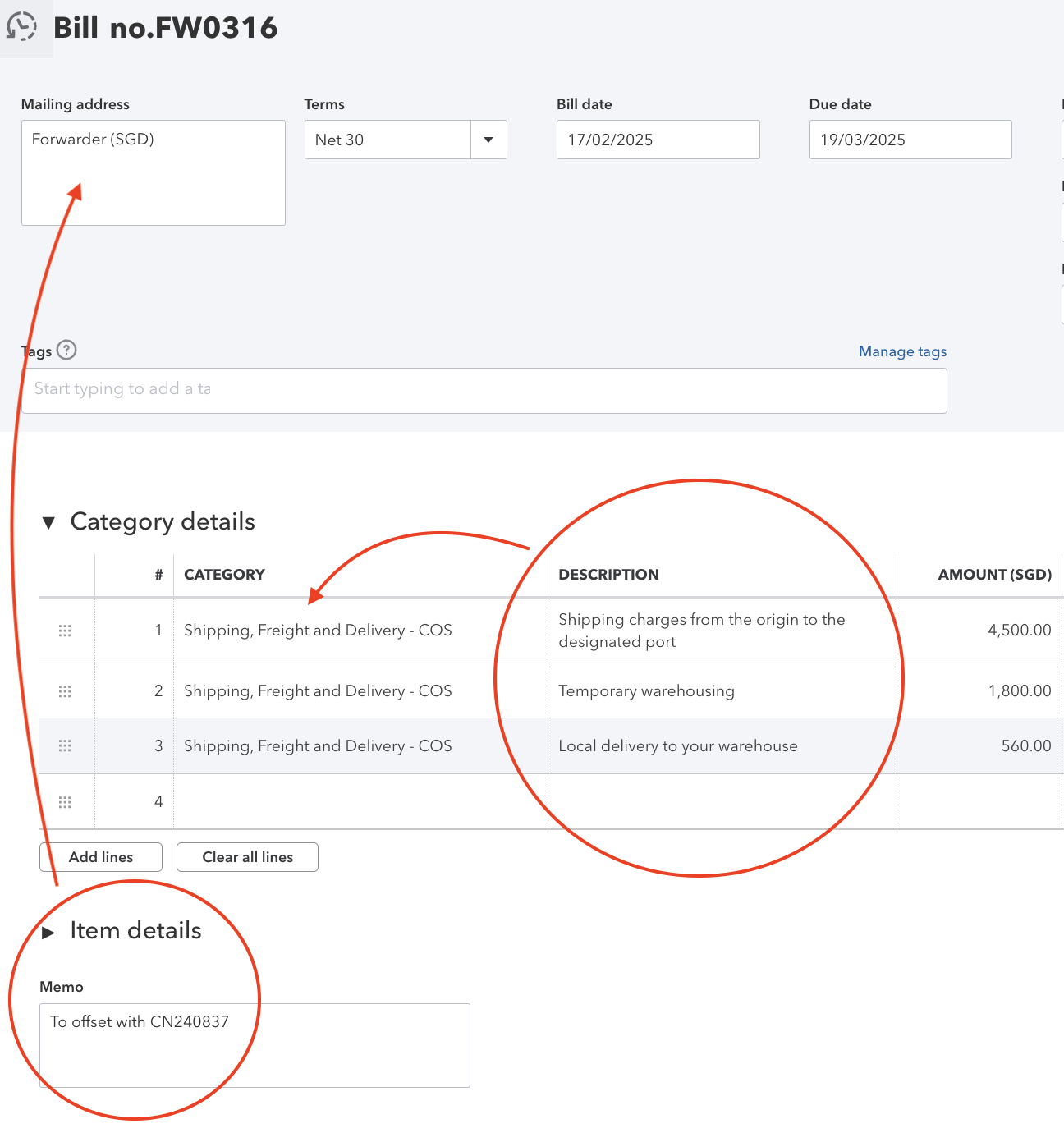Click the drag handle on line 1

click(x=66, y=631)
